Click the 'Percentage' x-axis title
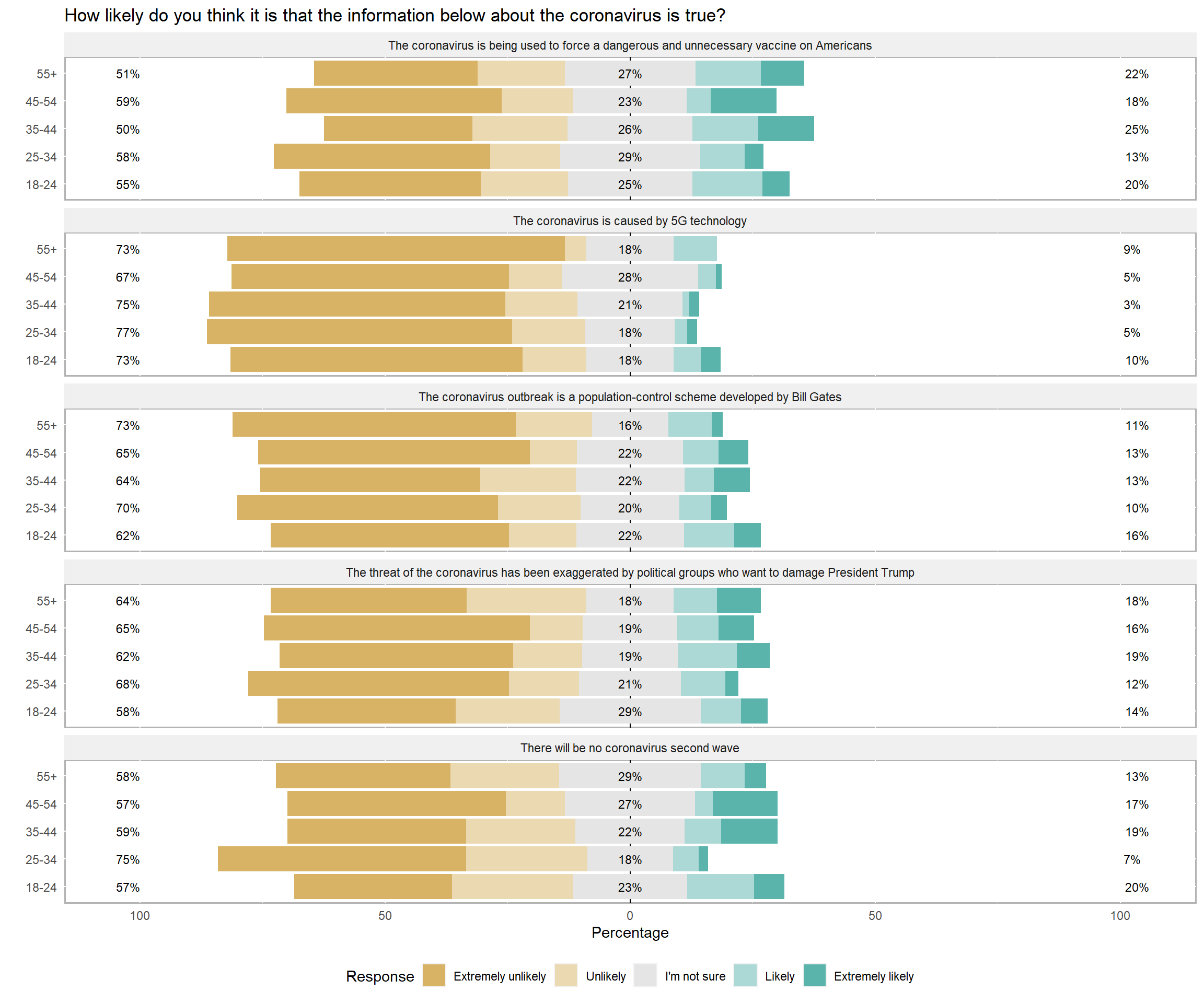The width and height of the screenshot is (1204, 1003). [630, 932]
